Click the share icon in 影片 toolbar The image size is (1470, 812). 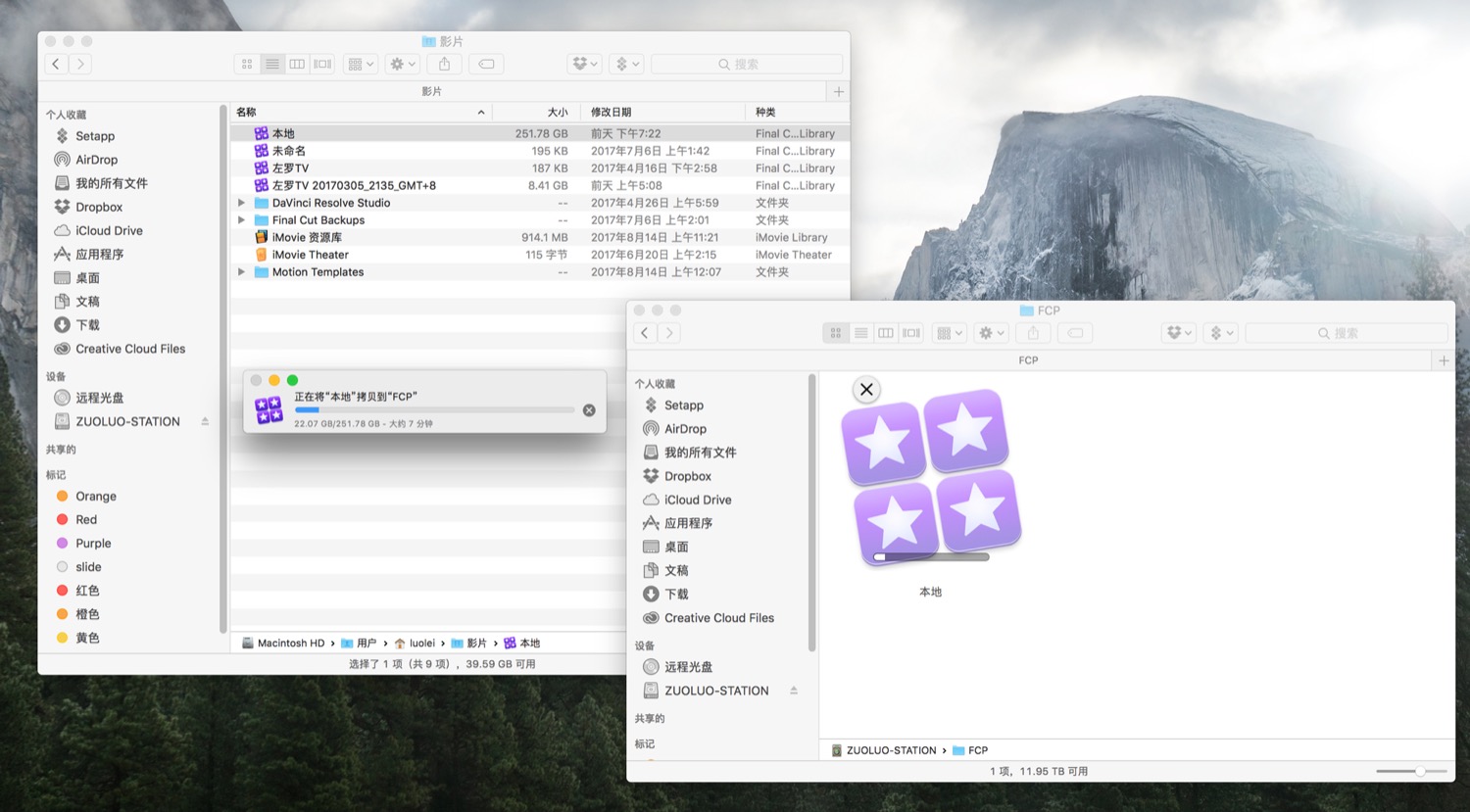point(444,64)
